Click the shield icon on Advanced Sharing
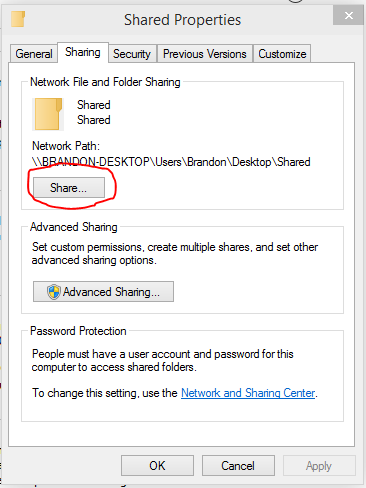Viewport: 366px width, 488px height. (x=54, y=292)
